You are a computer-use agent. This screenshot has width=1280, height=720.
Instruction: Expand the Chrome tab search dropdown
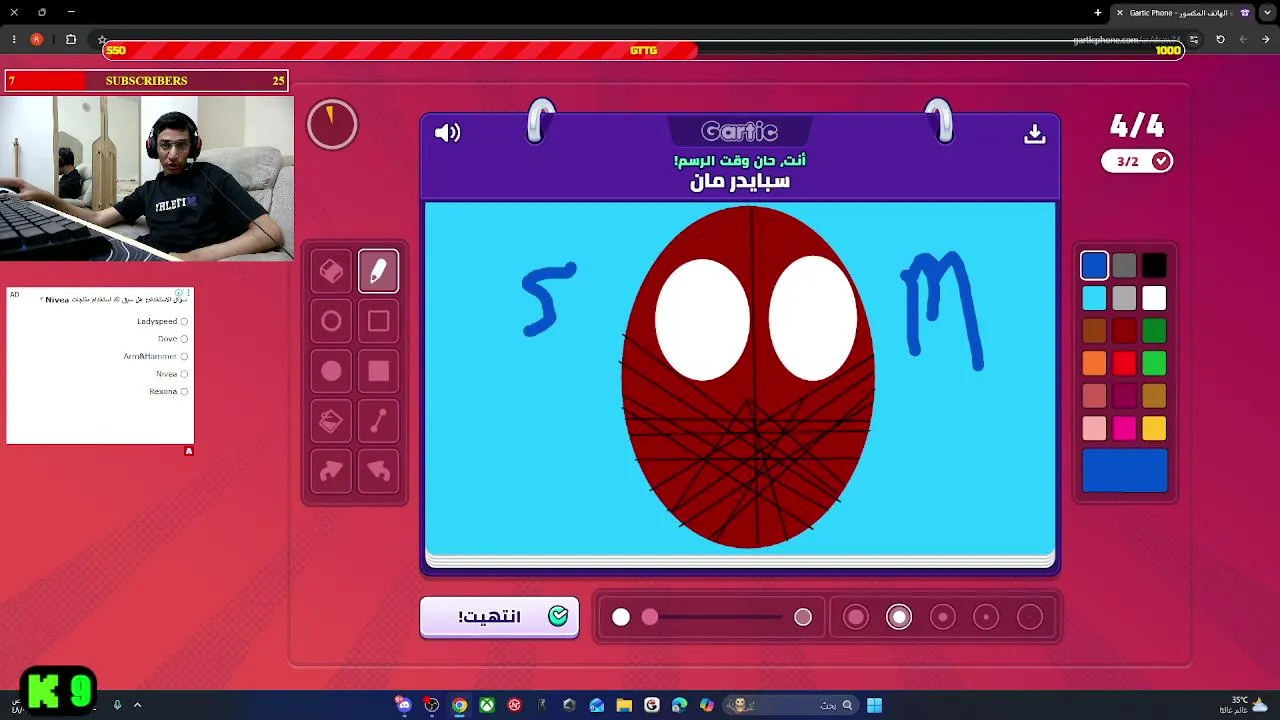click(x=1266, y=13)
